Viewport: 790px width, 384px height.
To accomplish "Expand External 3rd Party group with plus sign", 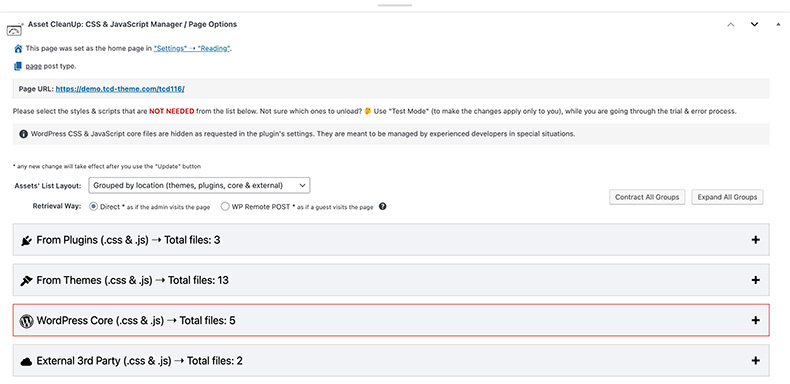I will [755, 360].
